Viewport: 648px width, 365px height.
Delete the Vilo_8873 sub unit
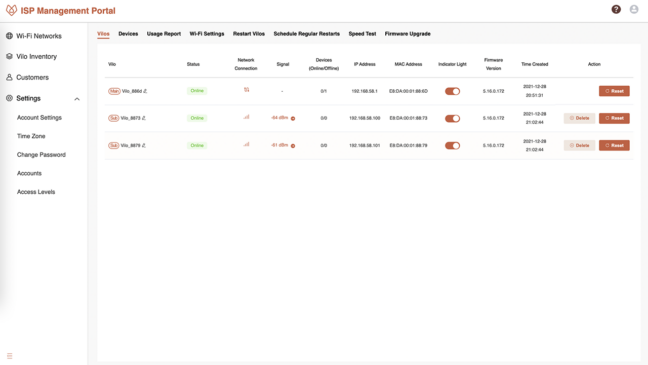click(x=579, y=118)
